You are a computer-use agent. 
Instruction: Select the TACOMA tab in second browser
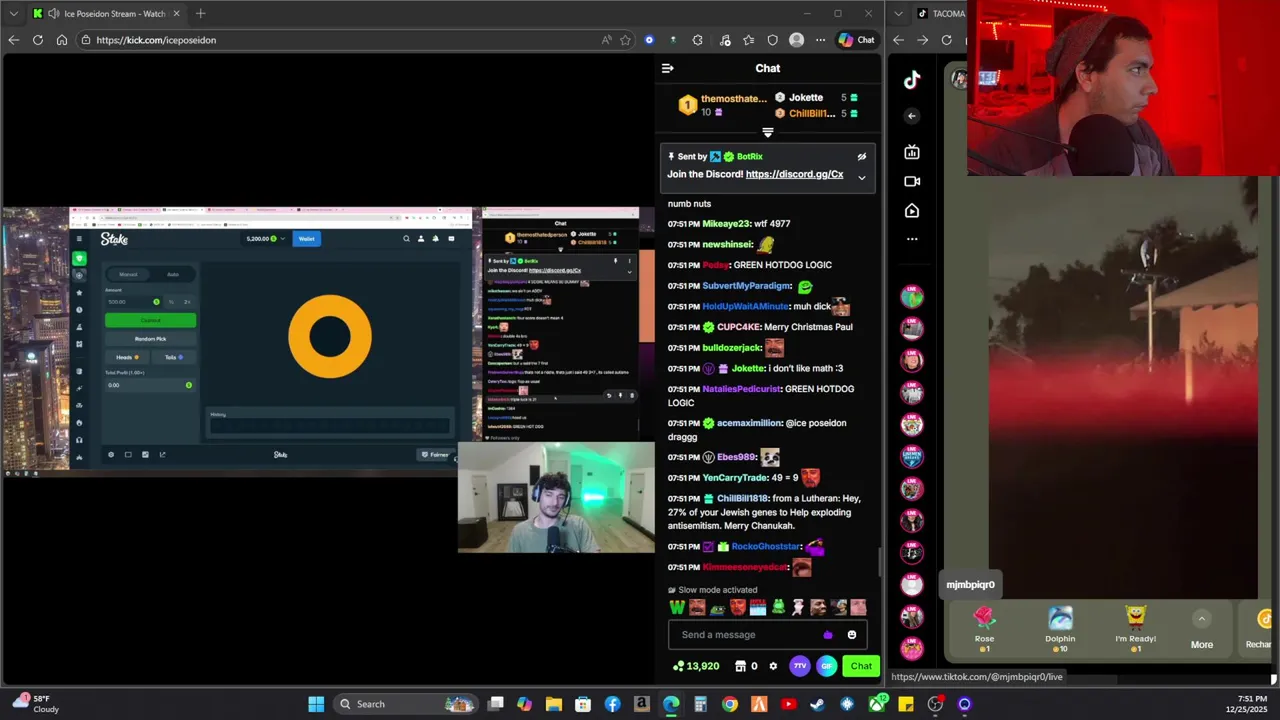click(942, 14)
